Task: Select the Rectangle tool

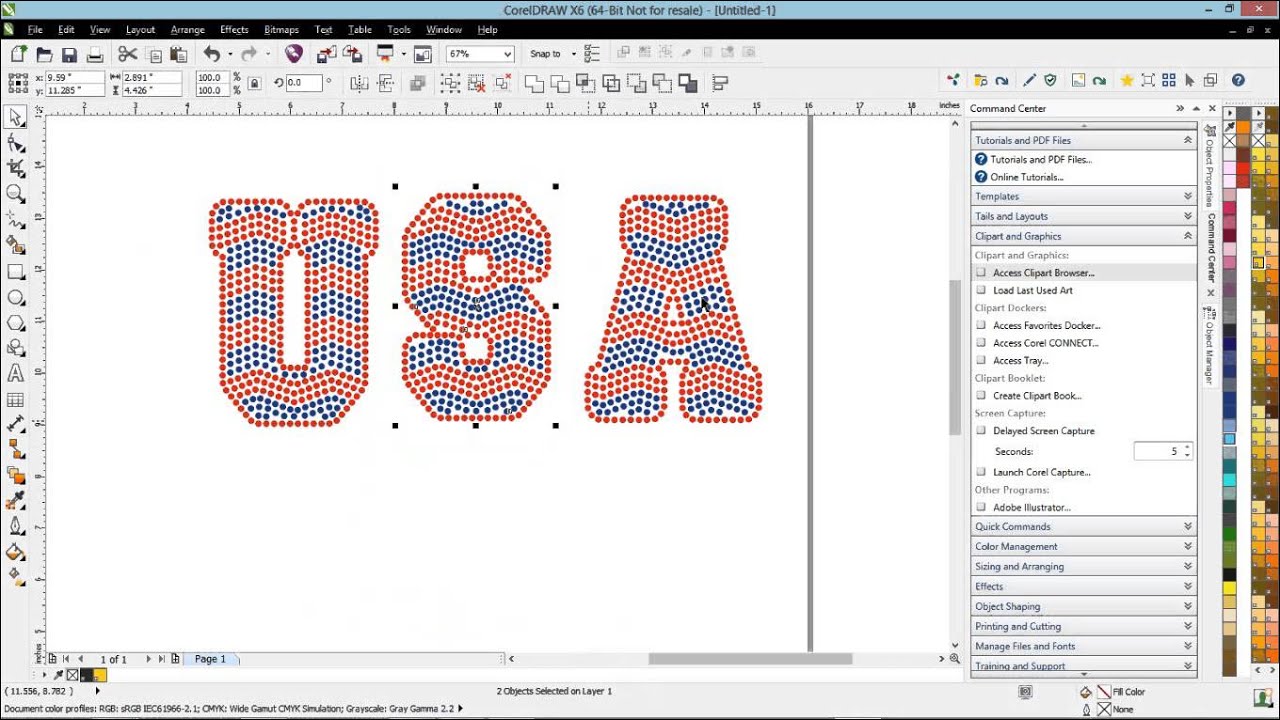Action: tap(15, 272)
